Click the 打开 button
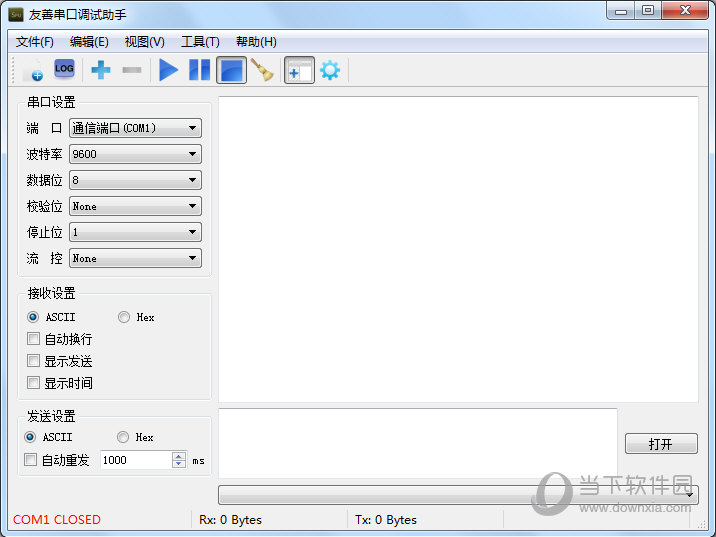The image size is (716, 537). pyautogui.click(x=661, y=444)
